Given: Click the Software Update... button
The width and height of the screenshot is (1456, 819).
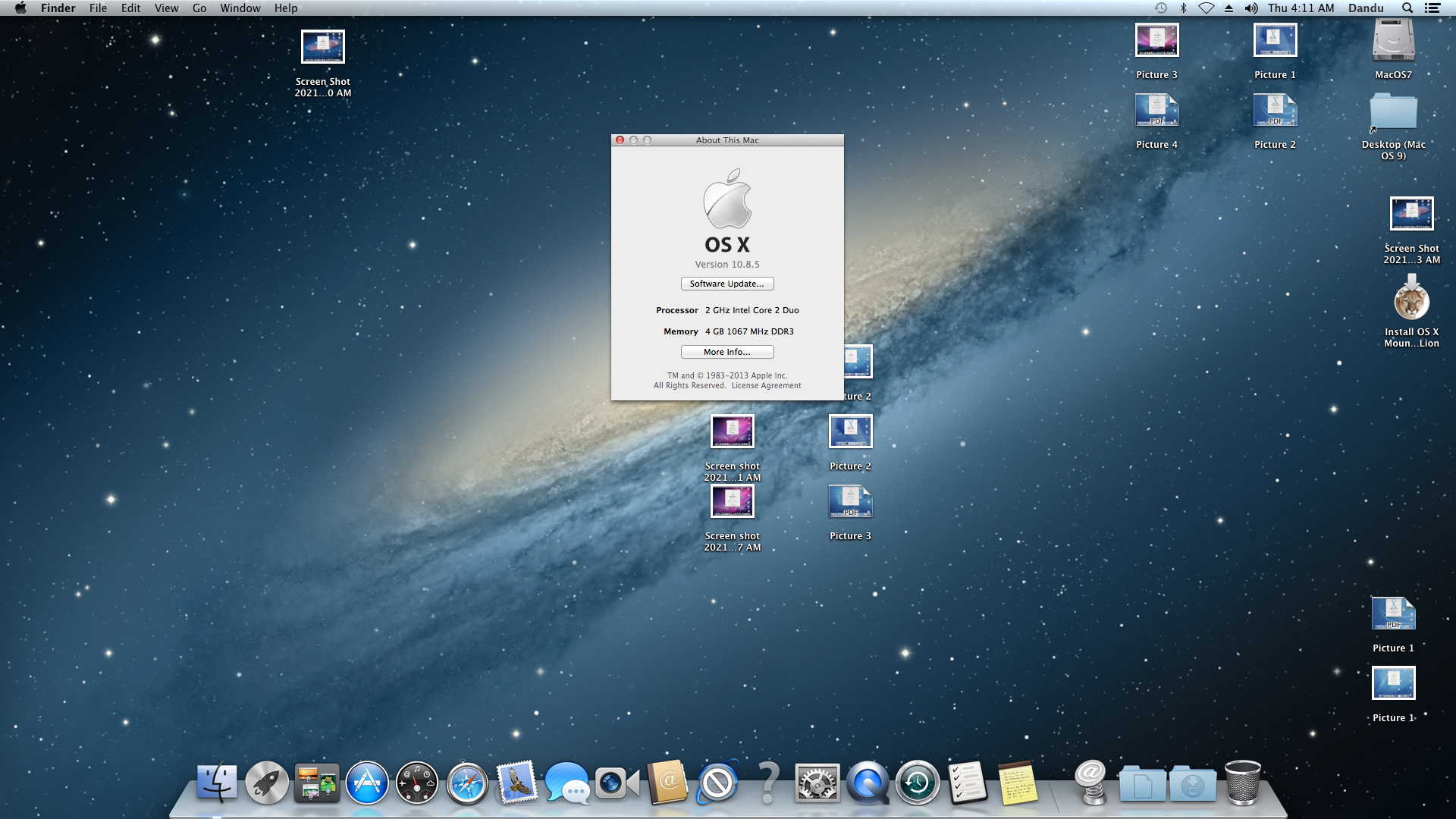Looking at the screenshot, I should point(727,284).
